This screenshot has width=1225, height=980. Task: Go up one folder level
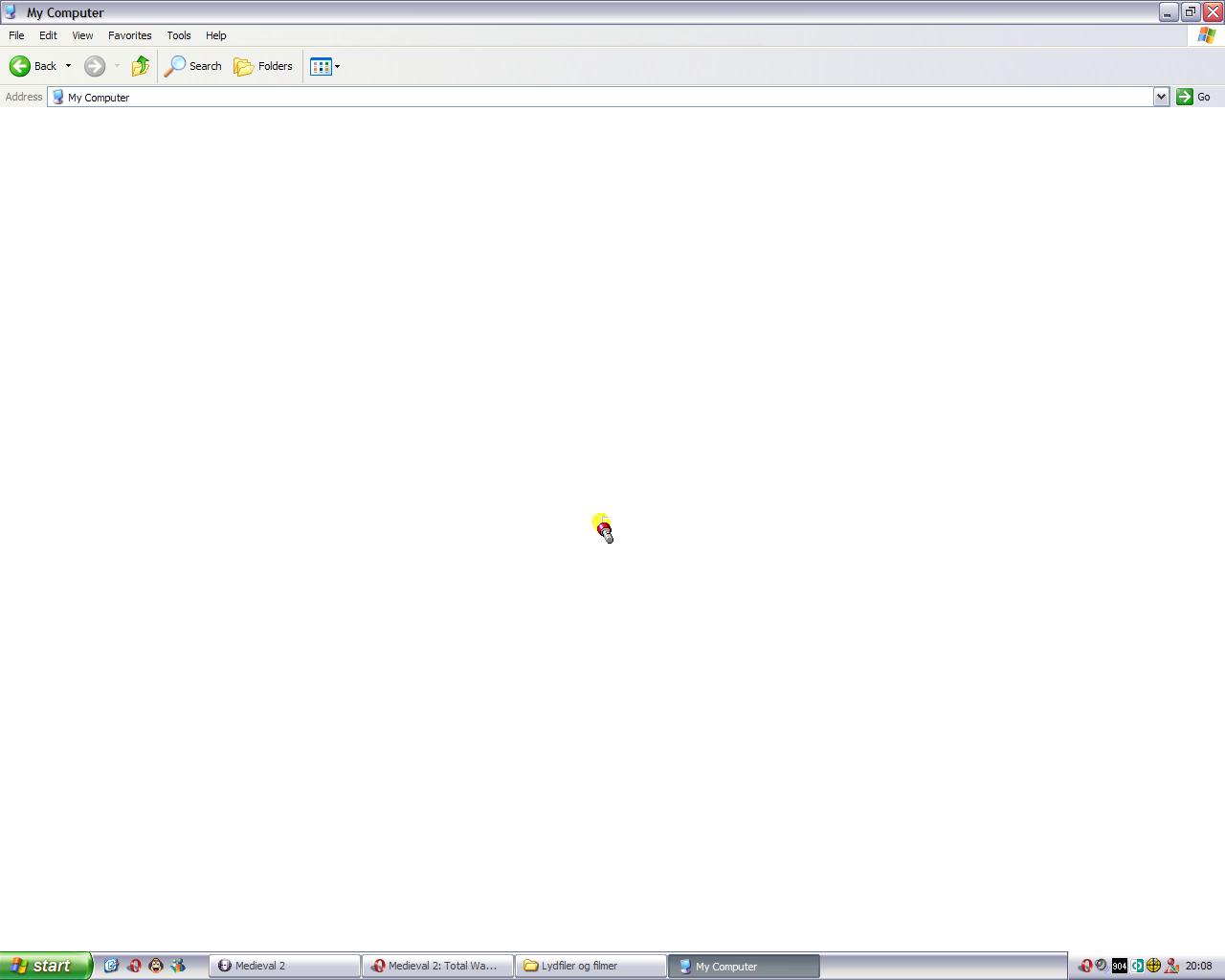141,66
